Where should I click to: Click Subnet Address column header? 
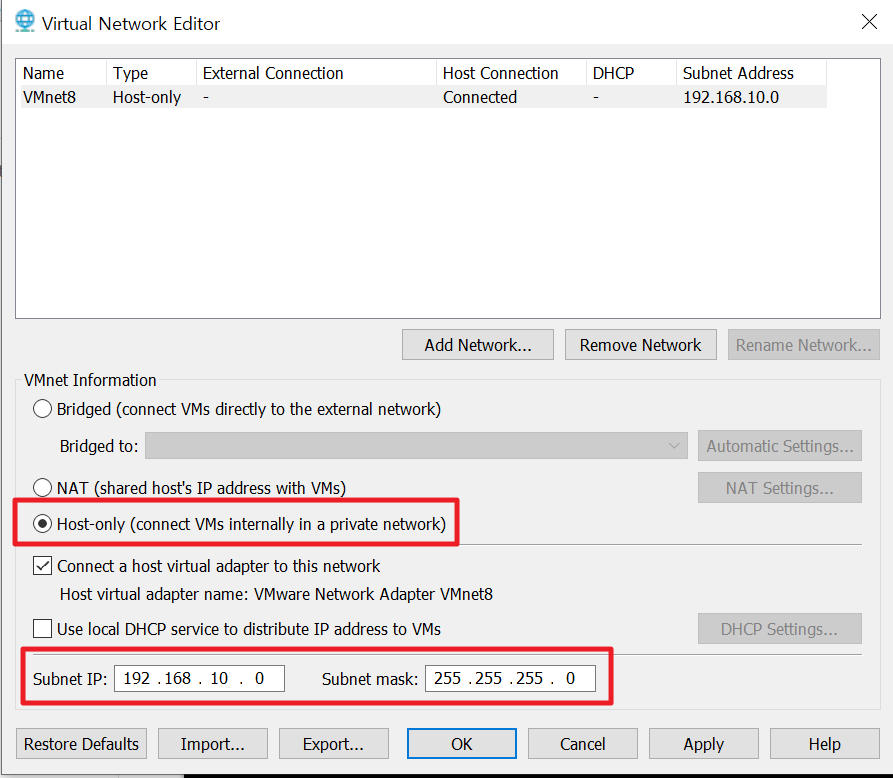752,73
